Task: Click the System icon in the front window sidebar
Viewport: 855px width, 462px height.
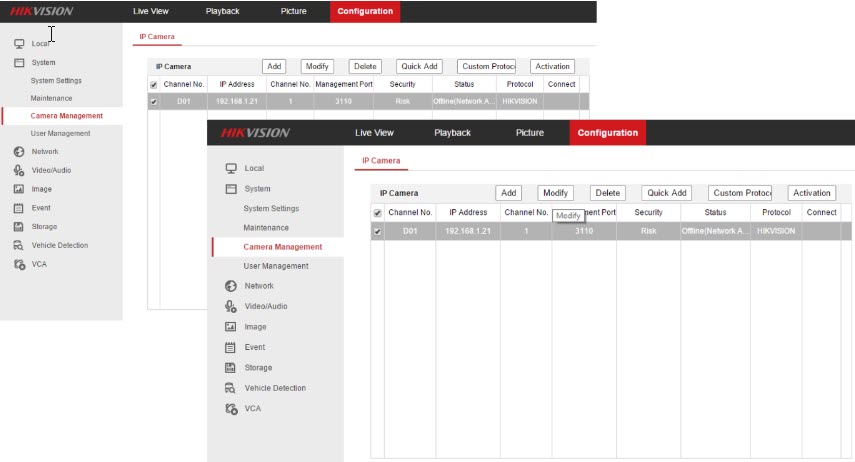Action: pyautogui.click(x=231, y=189)
